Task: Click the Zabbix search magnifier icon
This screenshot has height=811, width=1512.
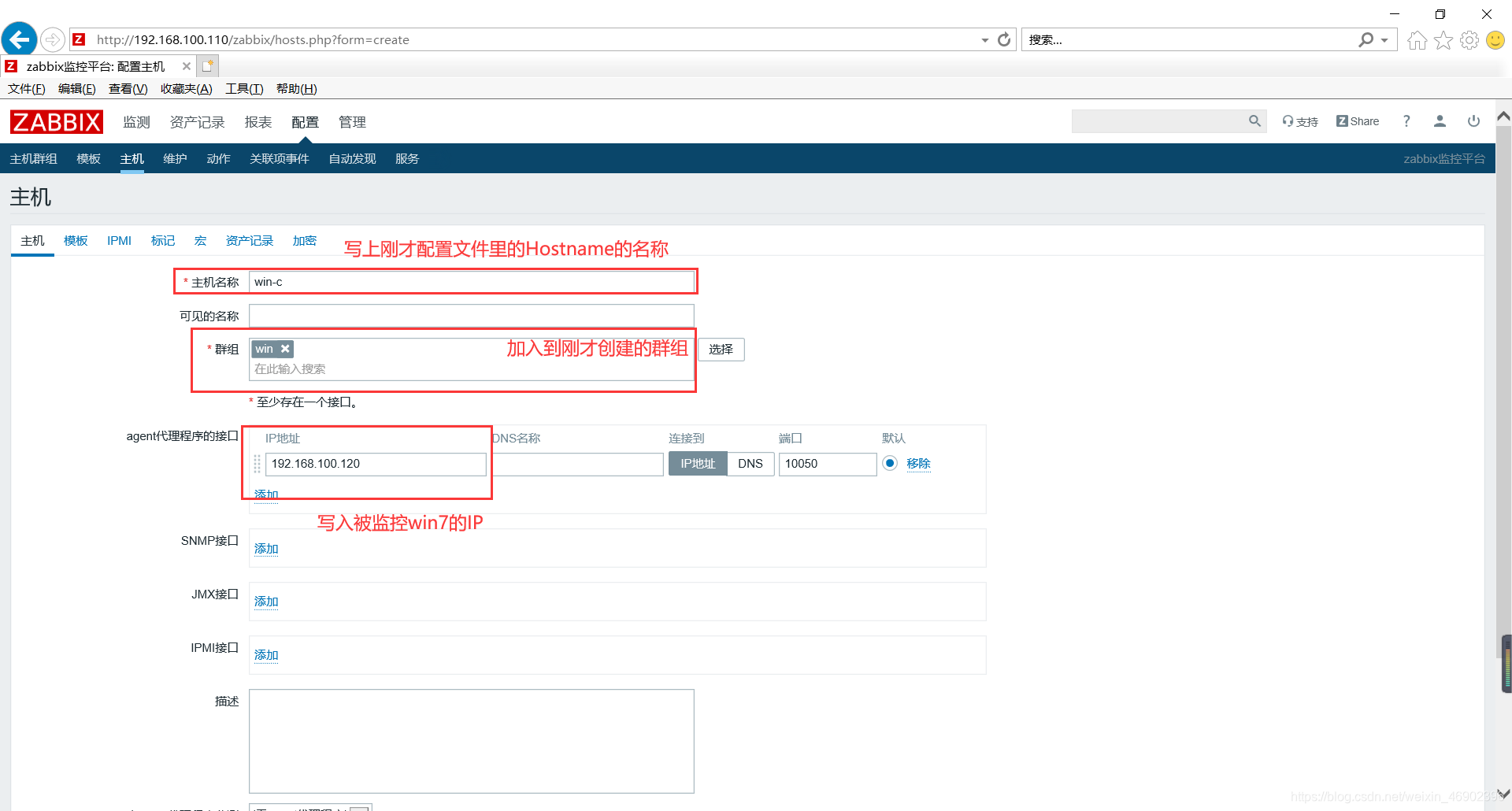Action: point(1255,121)
